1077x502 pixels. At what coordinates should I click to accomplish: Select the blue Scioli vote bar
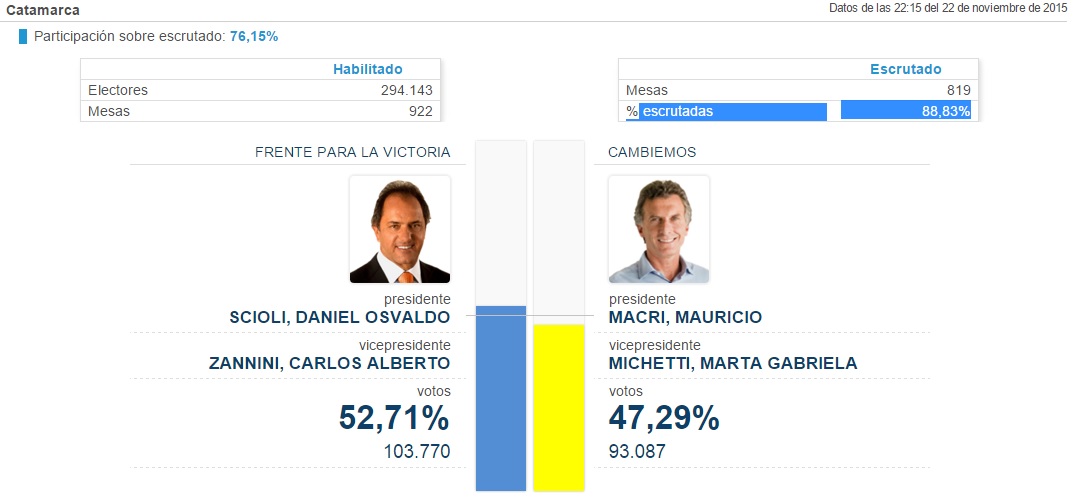(x=501, y=398)
